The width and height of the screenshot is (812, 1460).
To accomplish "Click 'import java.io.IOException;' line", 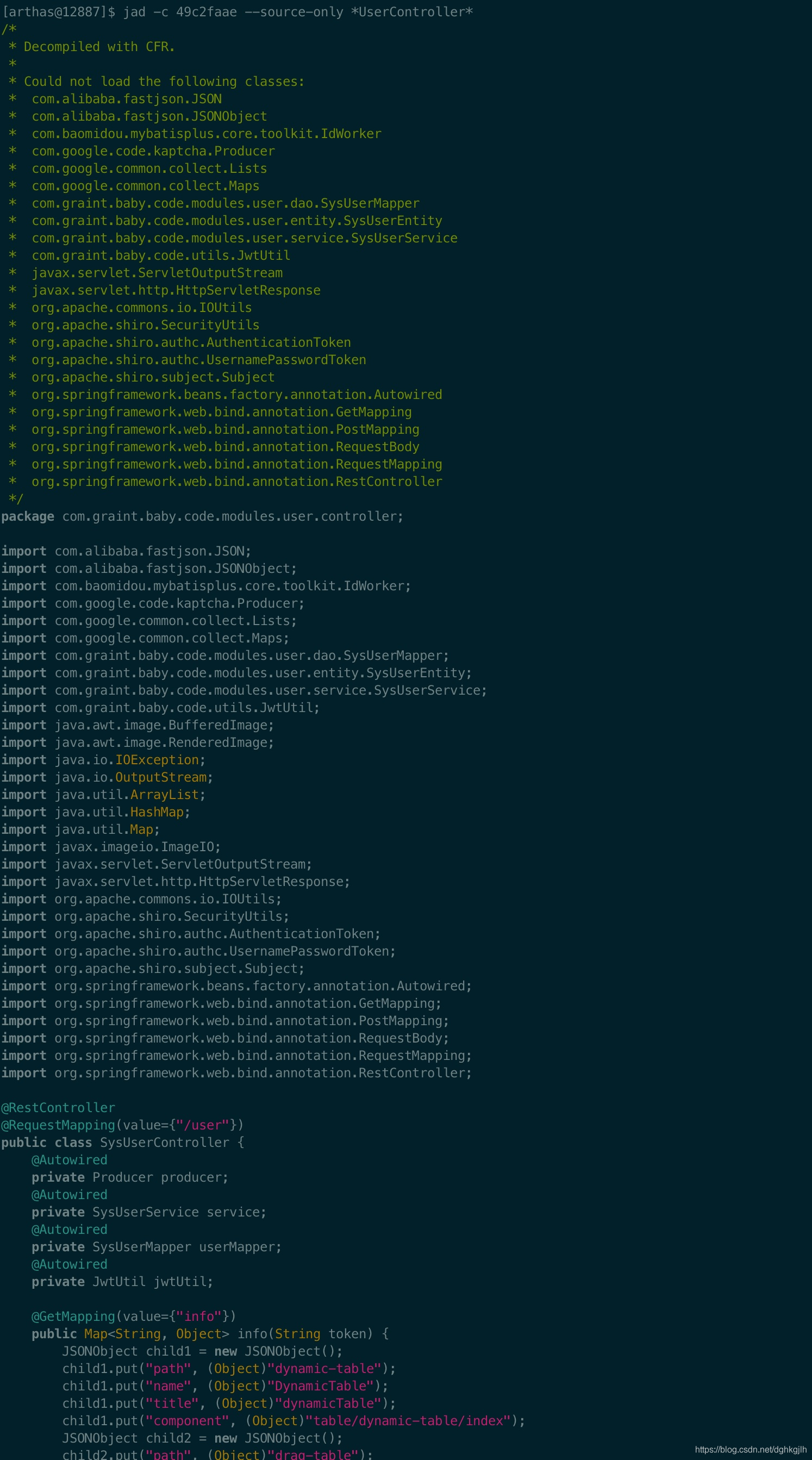I will click(x=103, y=760).
